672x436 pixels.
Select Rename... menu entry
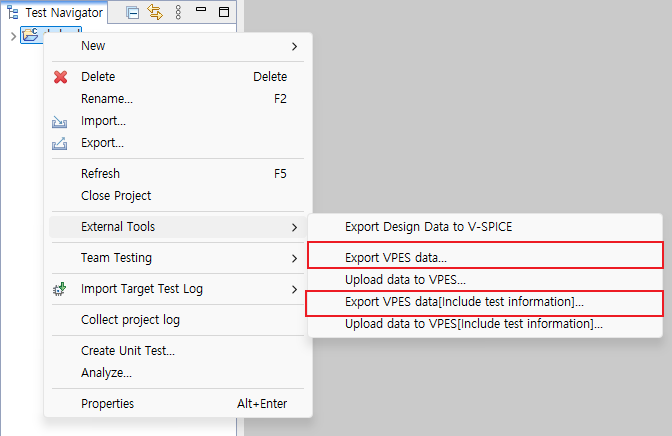(177, 99)
